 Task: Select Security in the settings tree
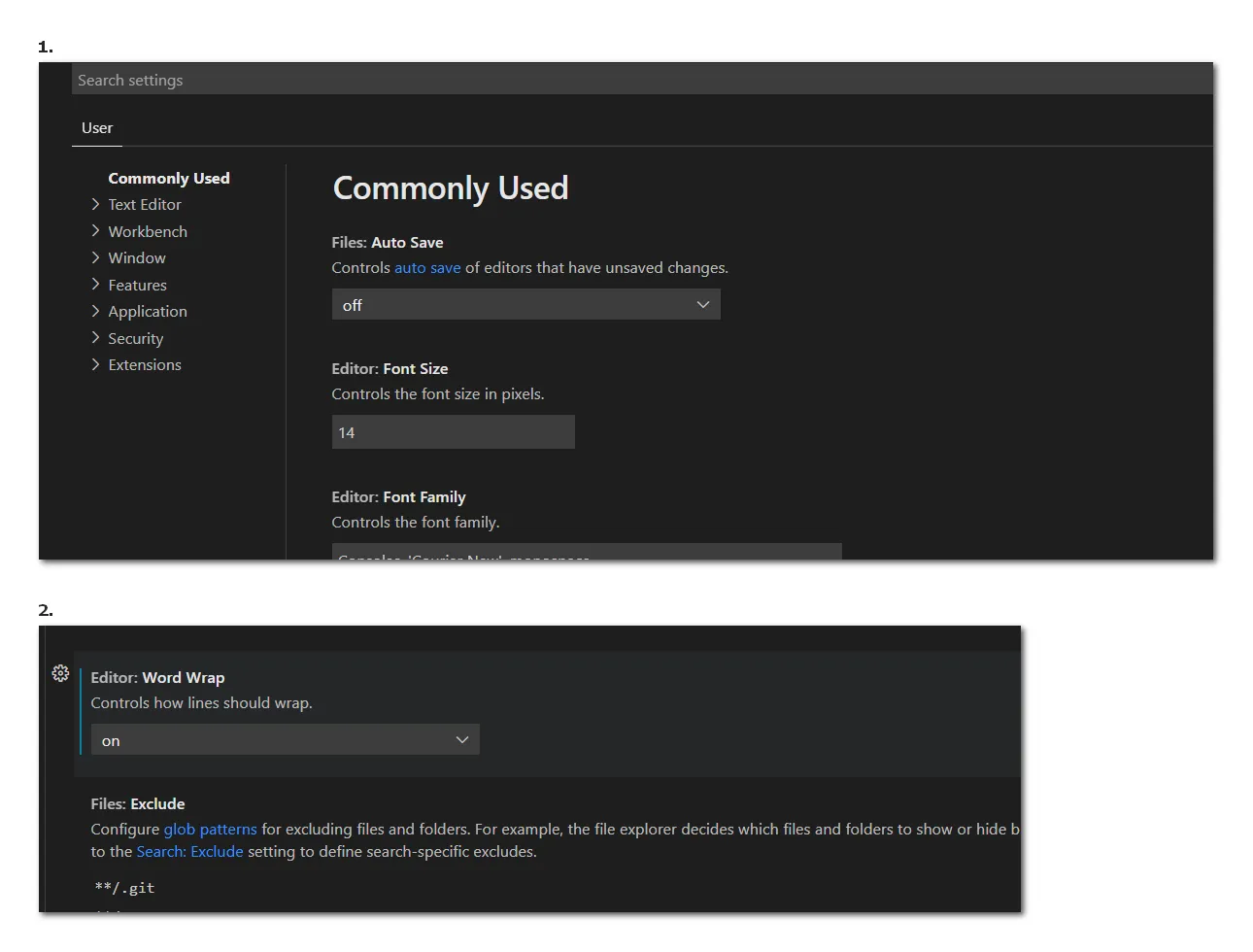click(136, 339)
